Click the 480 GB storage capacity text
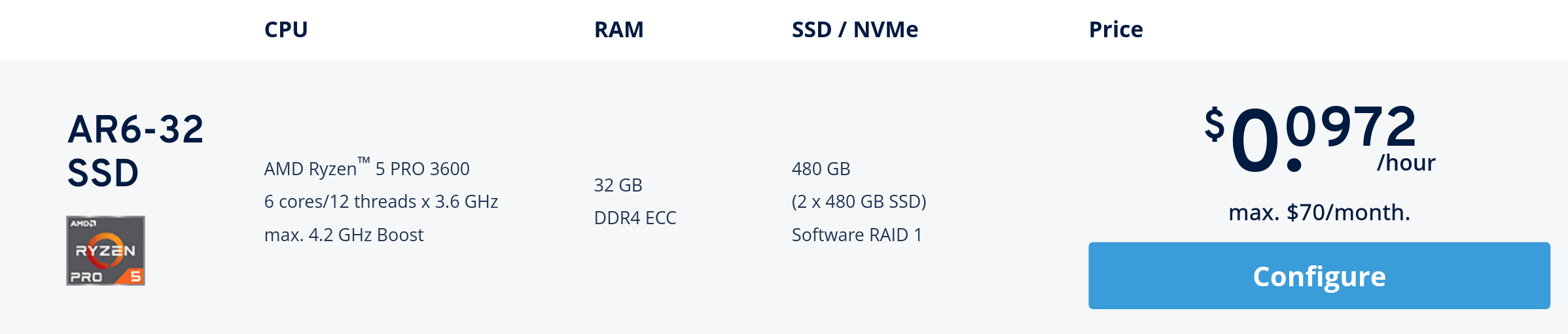The image size is (1568, 334). pyautogui.click(x=821, y=169)
